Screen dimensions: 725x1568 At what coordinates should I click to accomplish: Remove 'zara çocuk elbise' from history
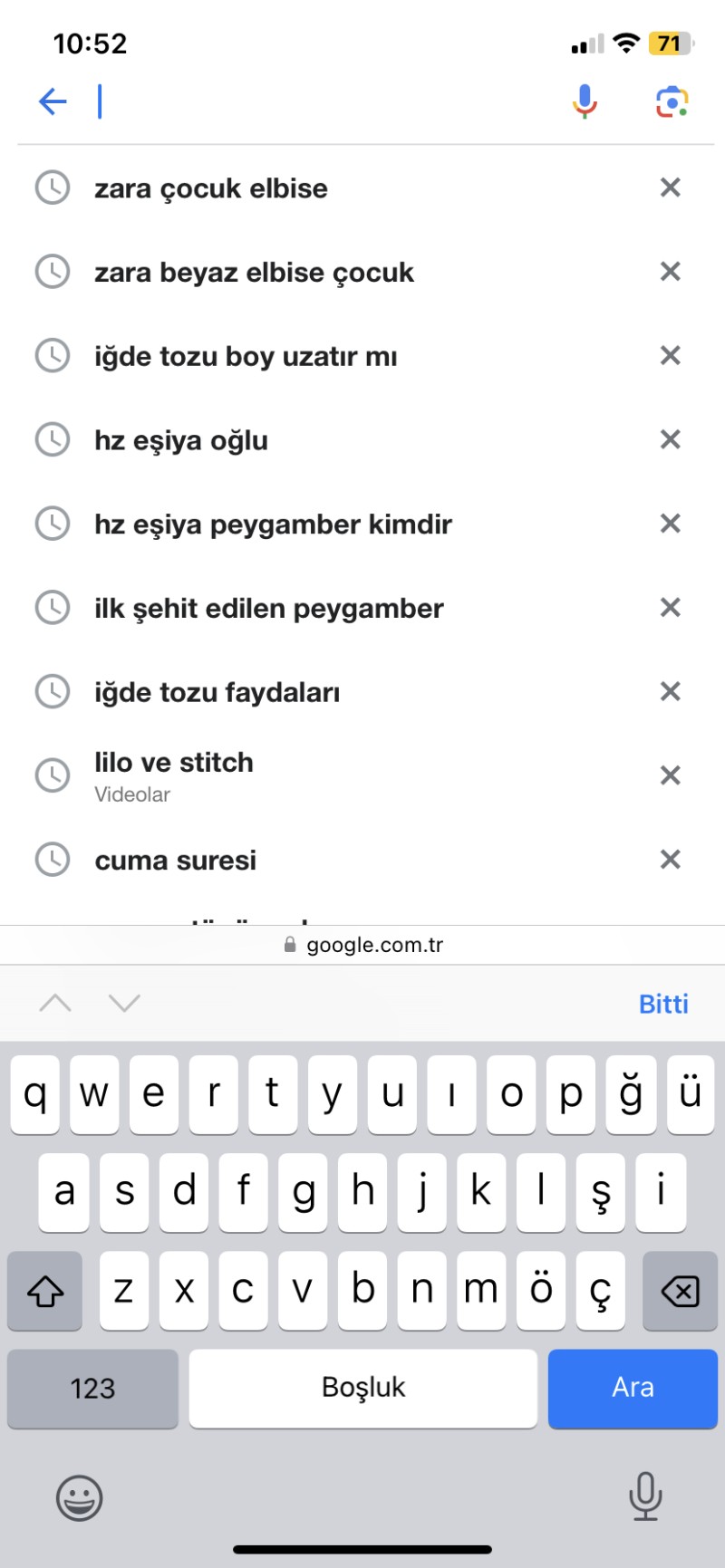pyautogui.click(x=670, y=188)
